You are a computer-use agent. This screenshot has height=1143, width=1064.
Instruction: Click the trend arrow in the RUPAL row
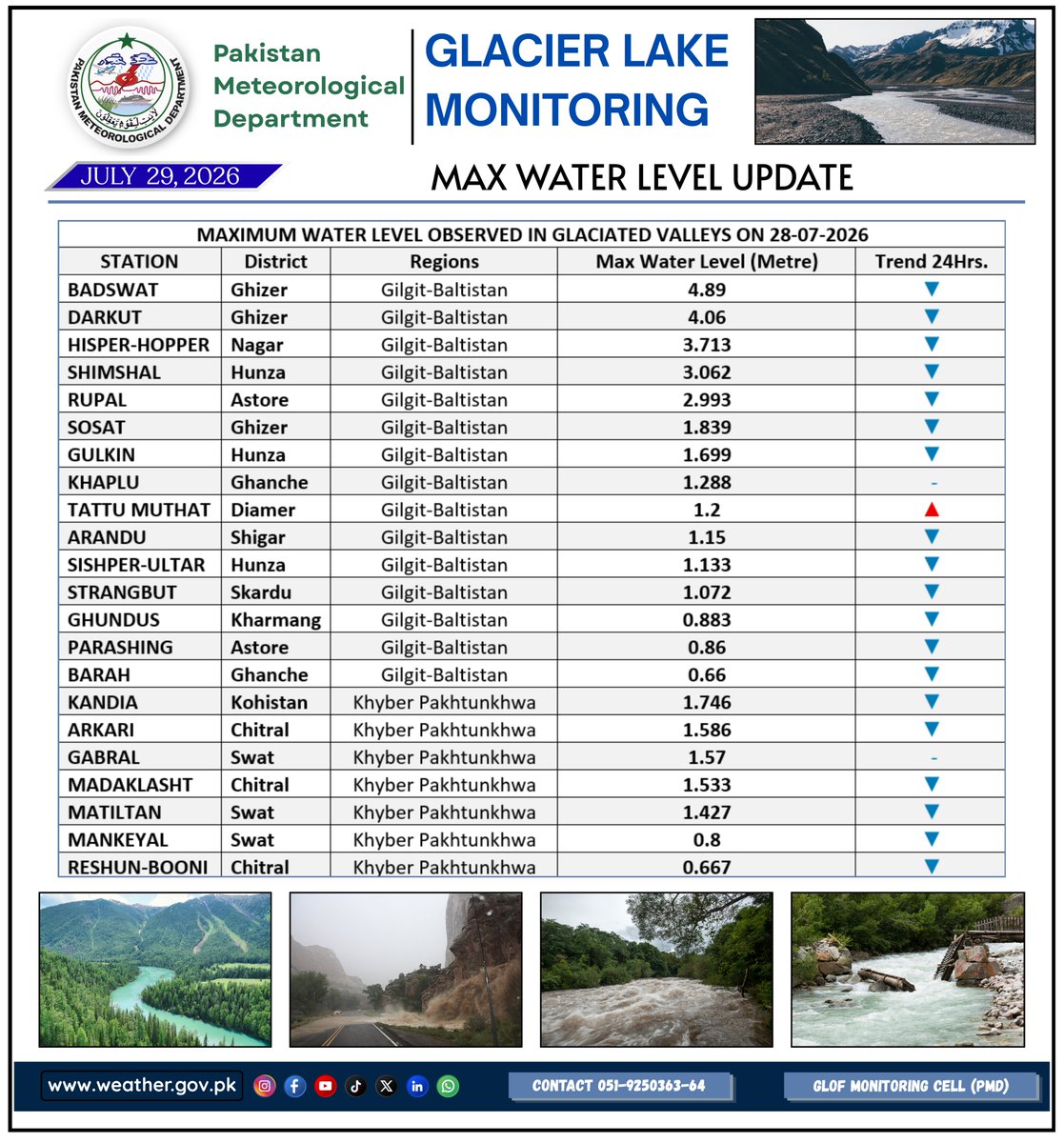(932, 400)
